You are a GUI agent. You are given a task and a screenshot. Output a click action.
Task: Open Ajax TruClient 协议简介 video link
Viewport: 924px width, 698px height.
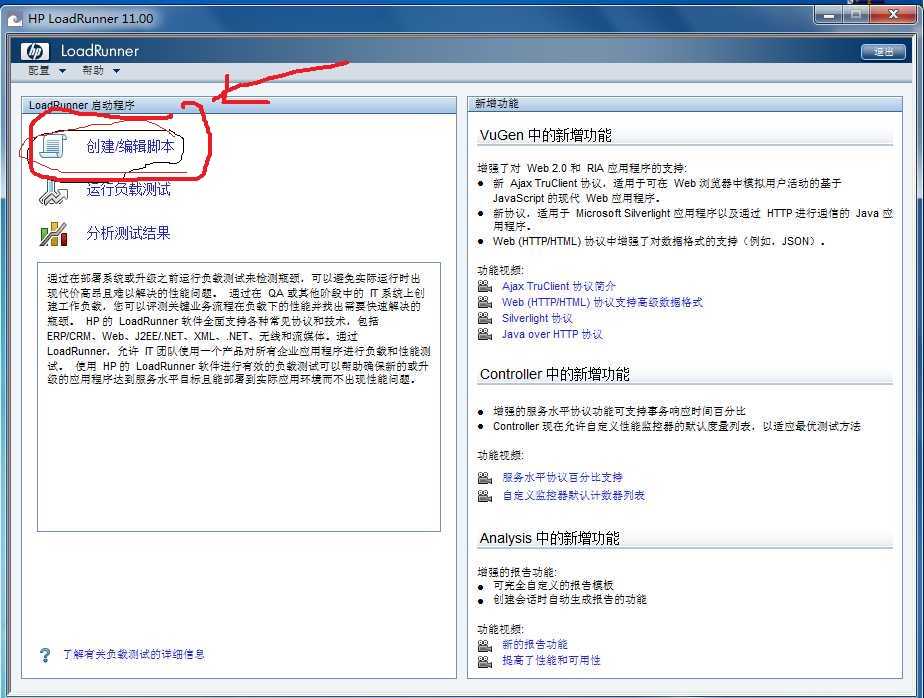point(559,287)
